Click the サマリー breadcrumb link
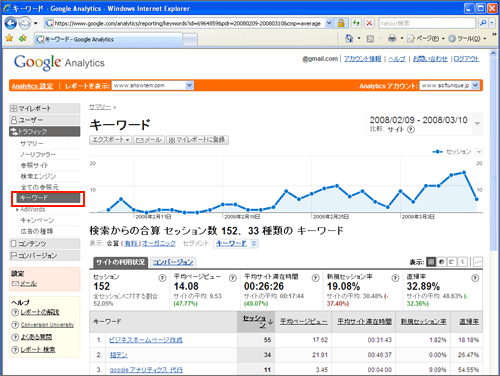 pos(100,107)
